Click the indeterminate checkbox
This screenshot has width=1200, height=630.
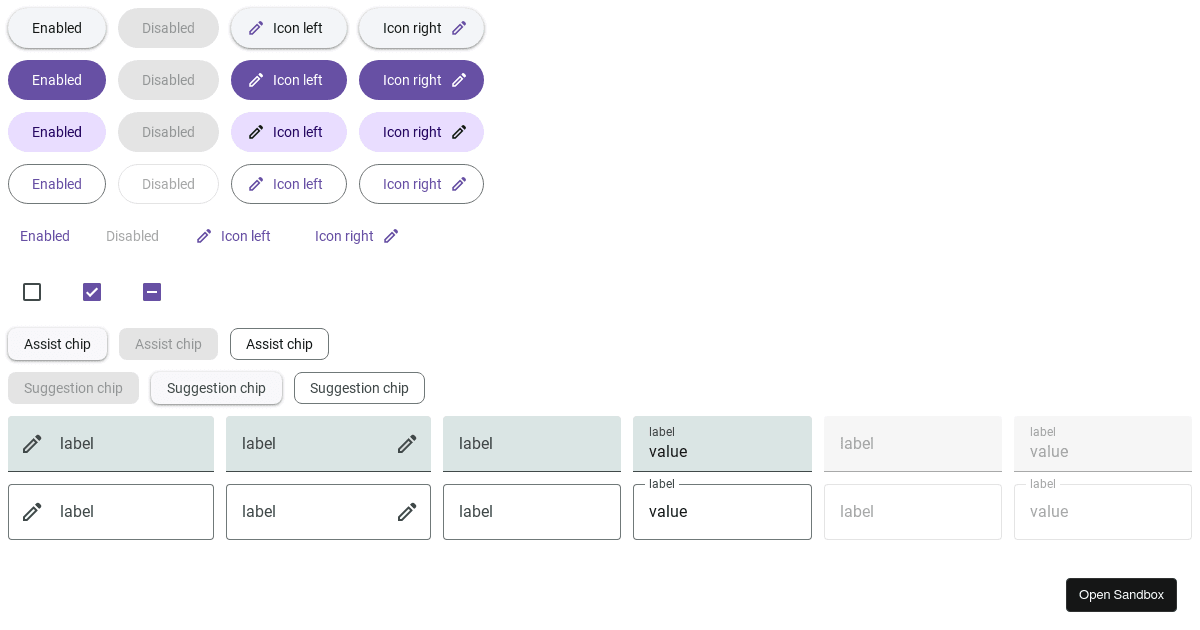click(x=152, y=292)
